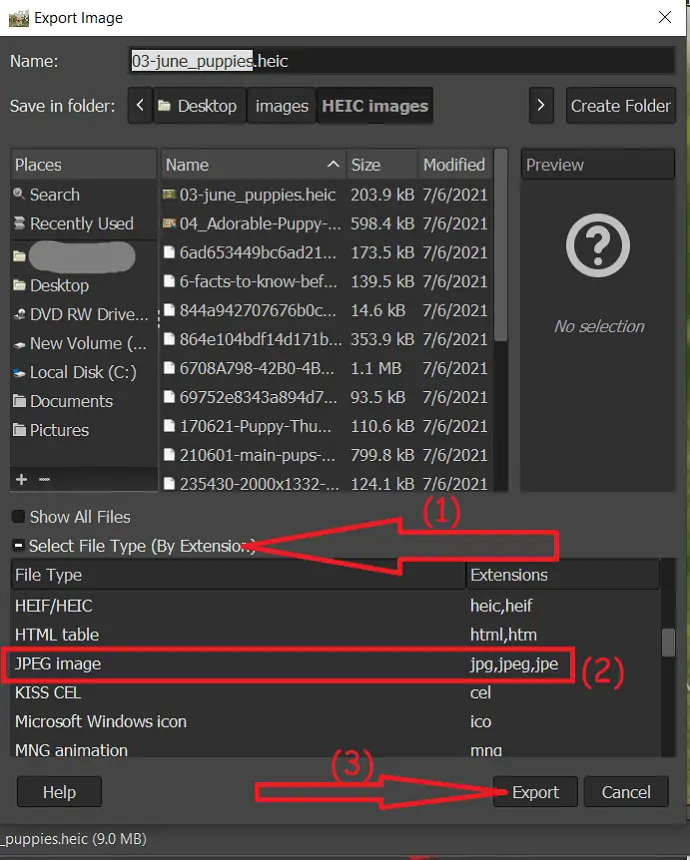This screenshot has width=690, height=860.
Task: Choose KISS CEL file type
Action: 335,692
